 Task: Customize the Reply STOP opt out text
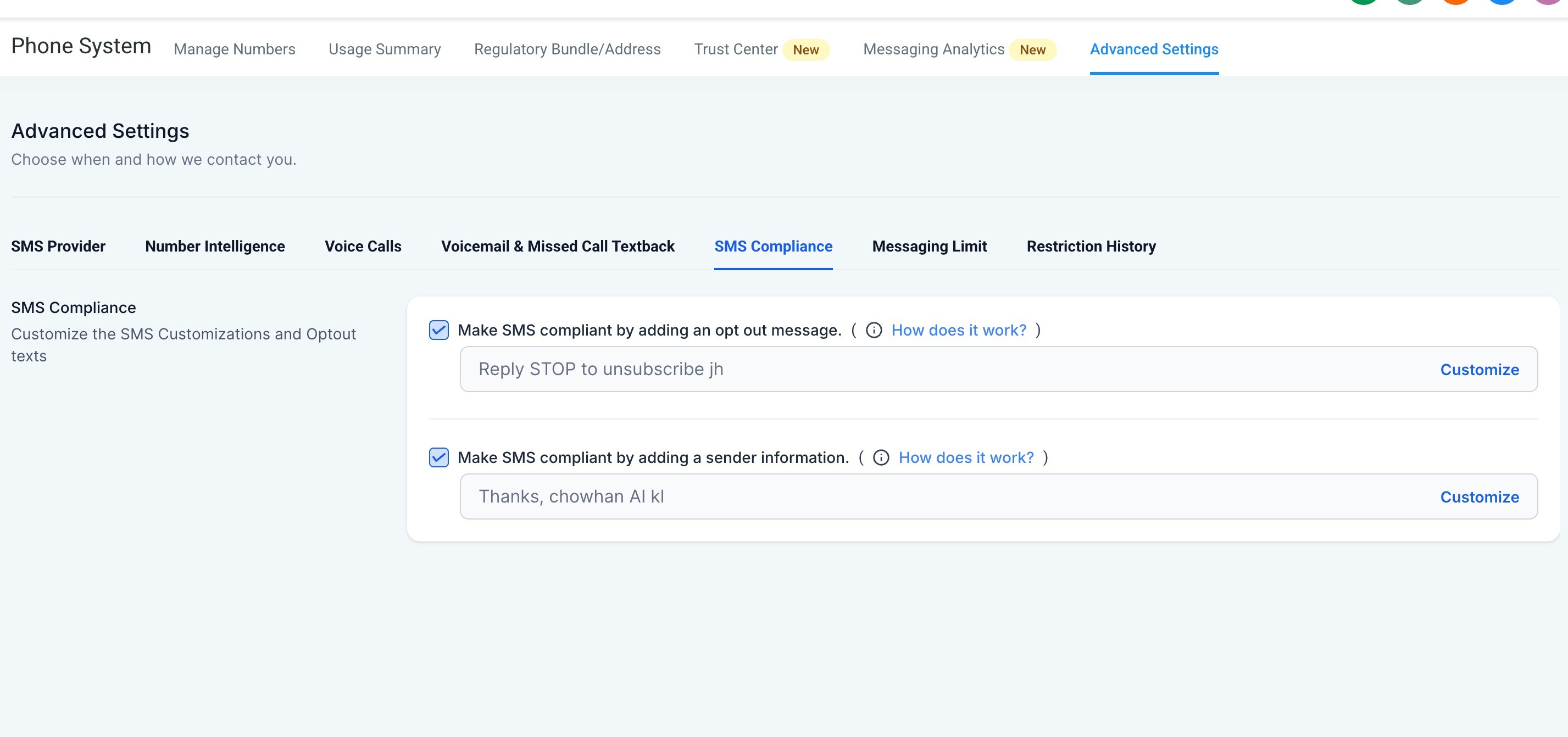1478,370
